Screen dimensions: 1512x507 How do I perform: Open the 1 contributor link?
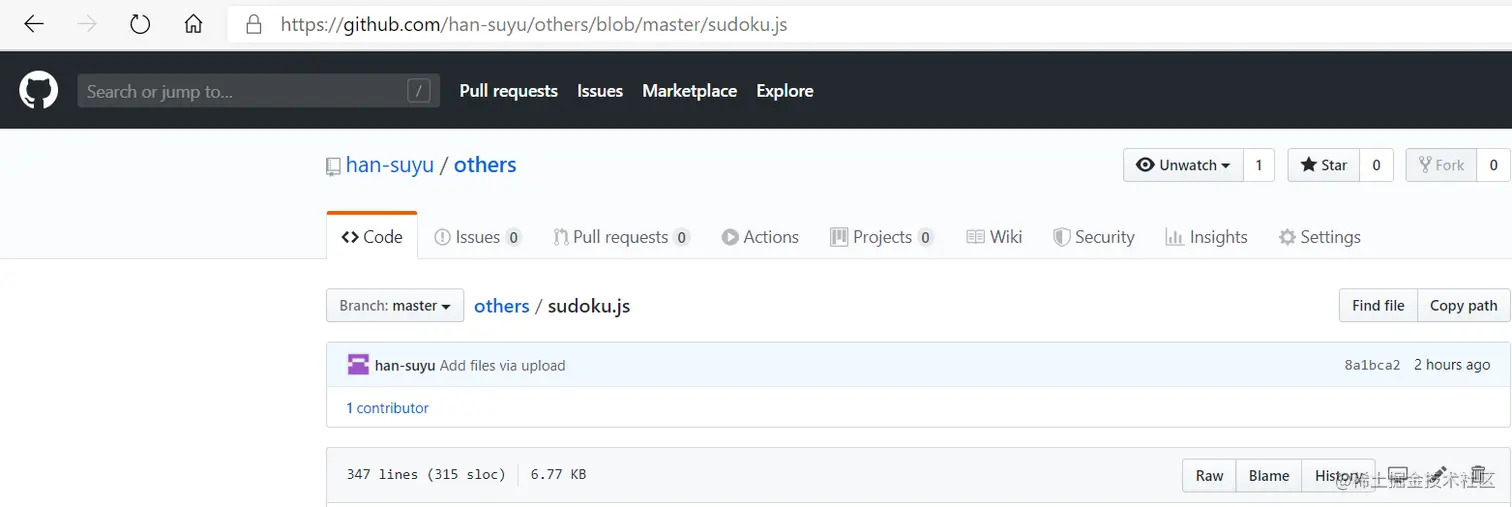[x=388, y=408]
